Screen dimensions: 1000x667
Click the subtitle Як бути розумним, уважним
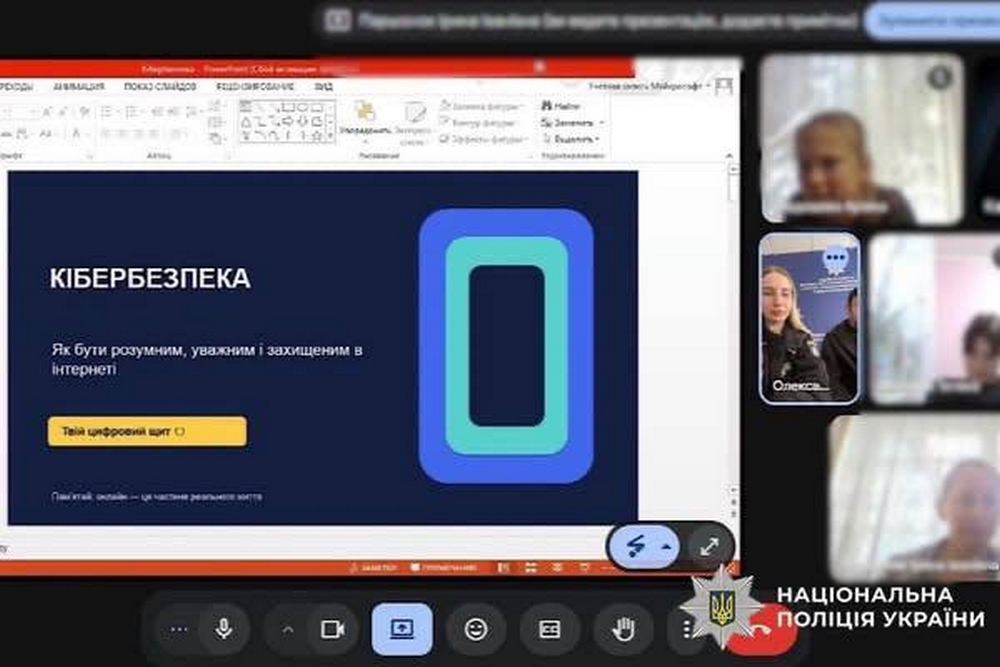click(x=207, y=359)
